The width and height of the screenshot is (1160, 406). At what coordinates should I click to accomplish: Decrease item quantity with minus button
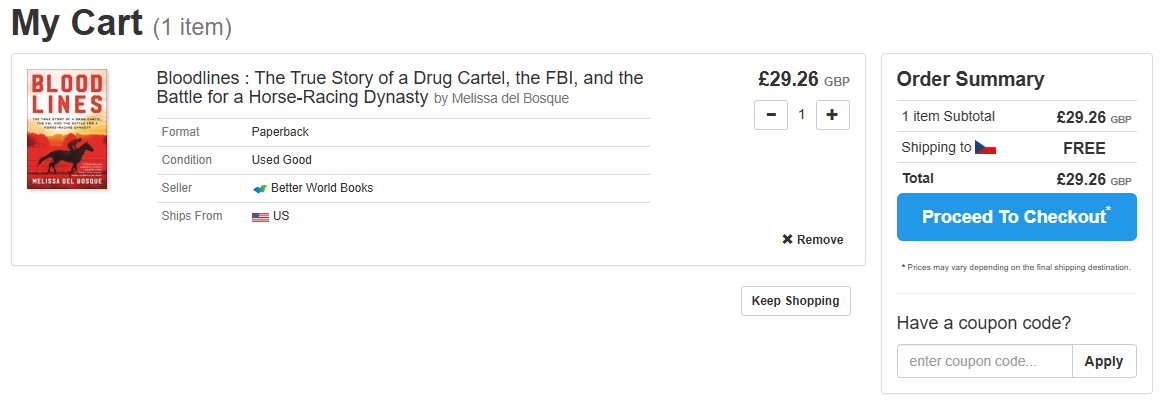click(x=770, y=115)
